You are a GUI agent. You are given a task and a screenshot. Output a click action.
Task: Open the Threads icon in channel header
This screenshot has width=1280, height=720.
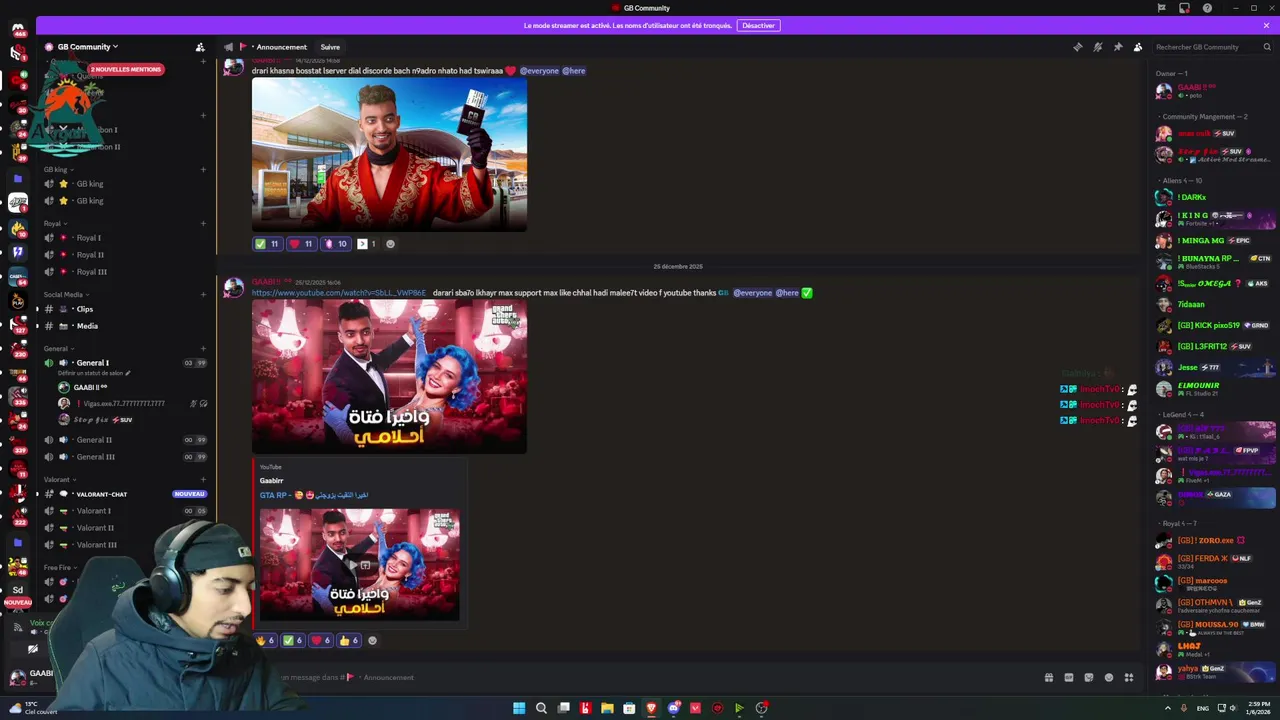(x=1077, y=47)
